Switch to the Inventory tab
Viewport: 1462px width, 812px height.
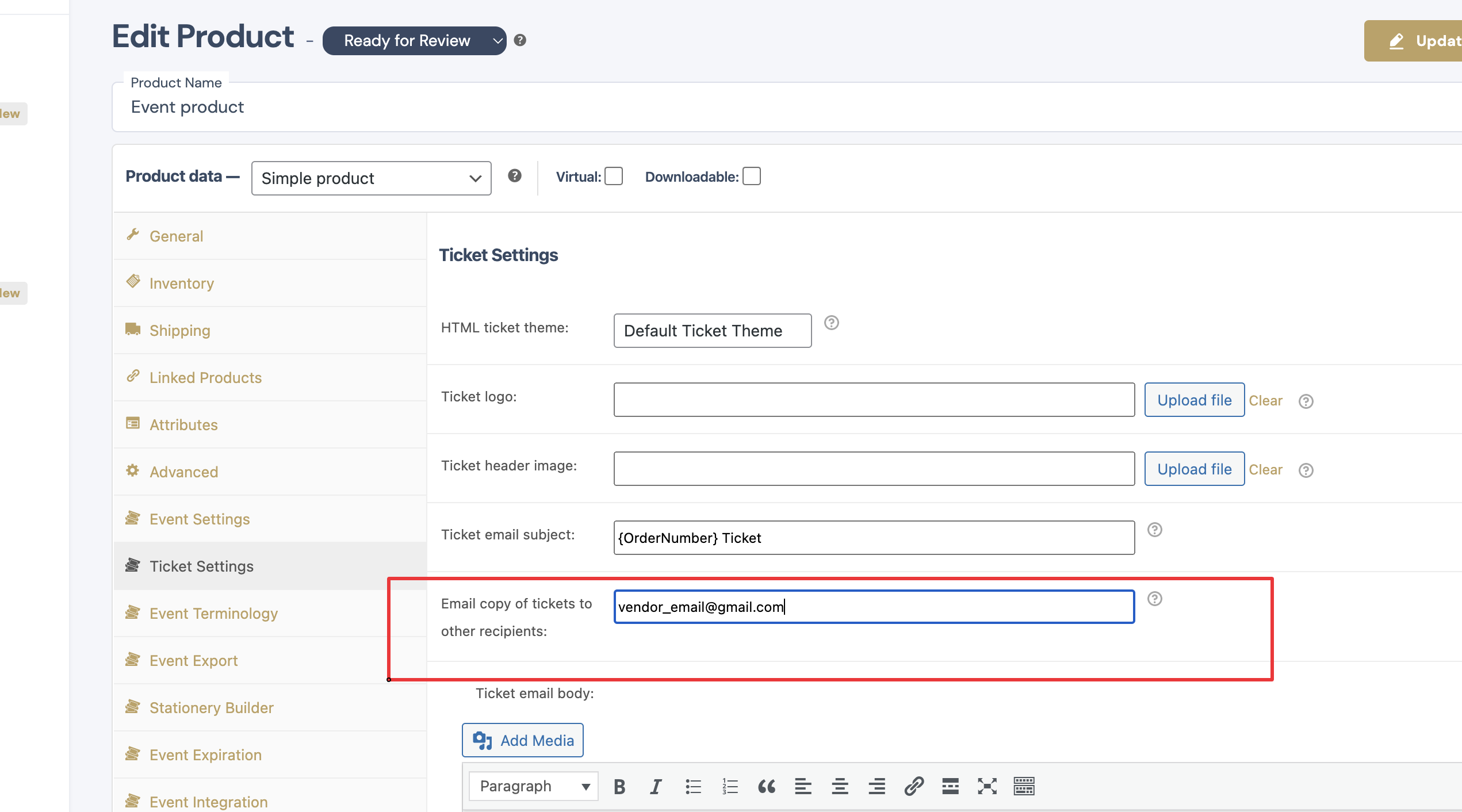tap(270, 284)
